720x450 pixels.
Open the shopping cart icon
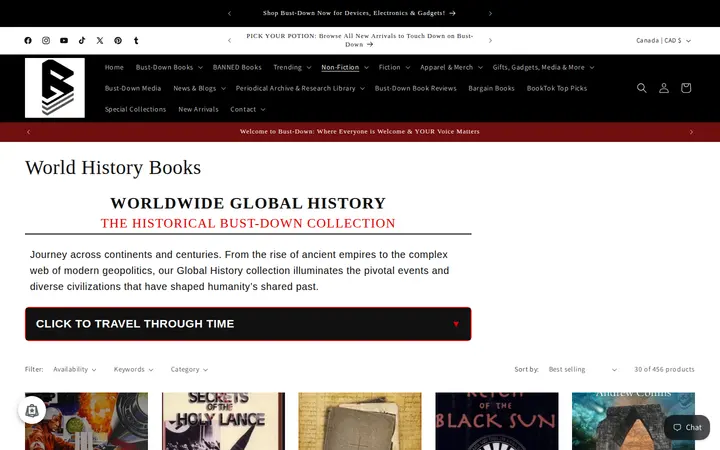(x=686, y=88)
